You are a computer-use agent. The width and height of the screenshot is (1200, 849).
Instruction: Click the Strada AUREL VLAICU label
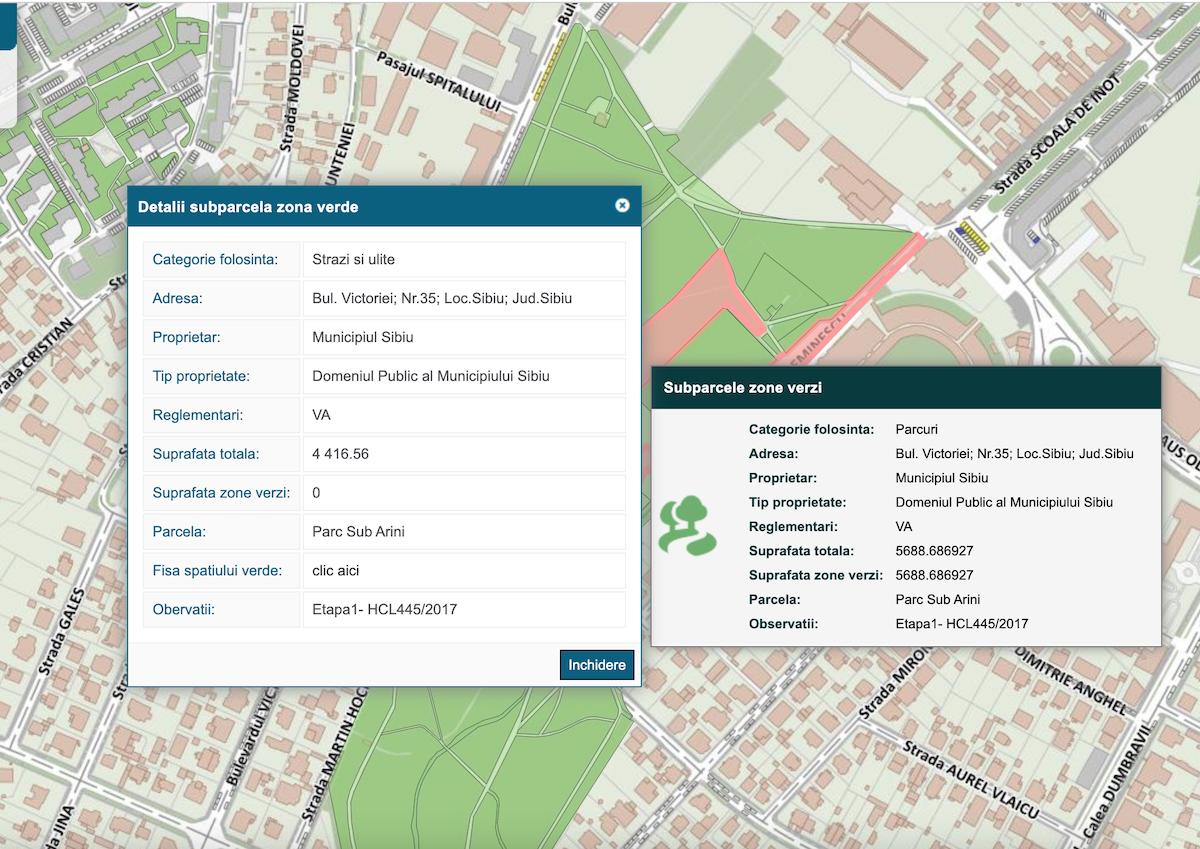(970, 779)
